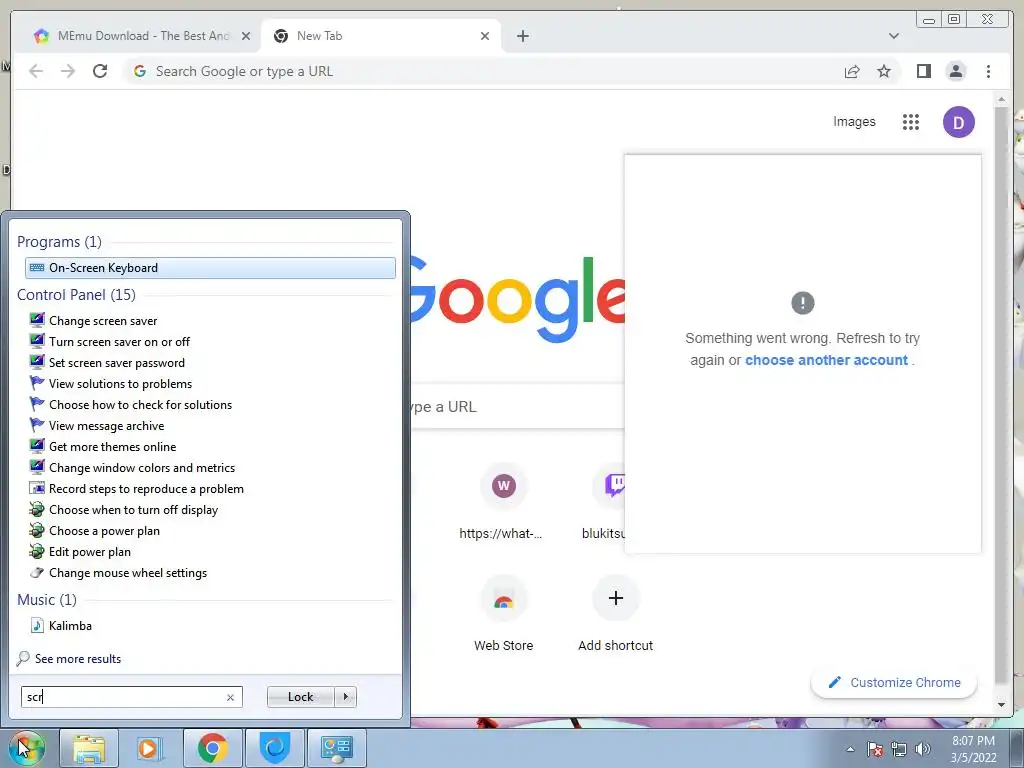This screenshot has height=768, width=1024.
Task: Select Set screen saver password
Action: coord(117,362)
